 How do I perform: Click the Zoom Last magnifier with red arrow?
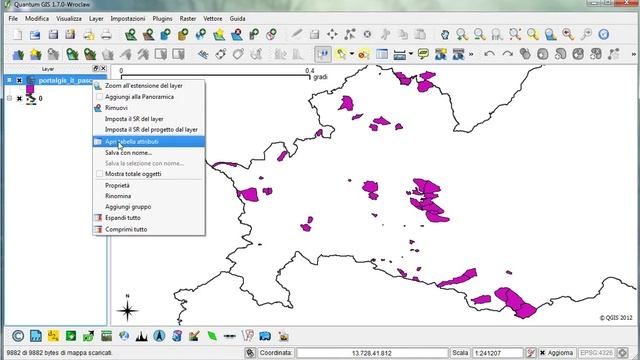tap(568, 34)
